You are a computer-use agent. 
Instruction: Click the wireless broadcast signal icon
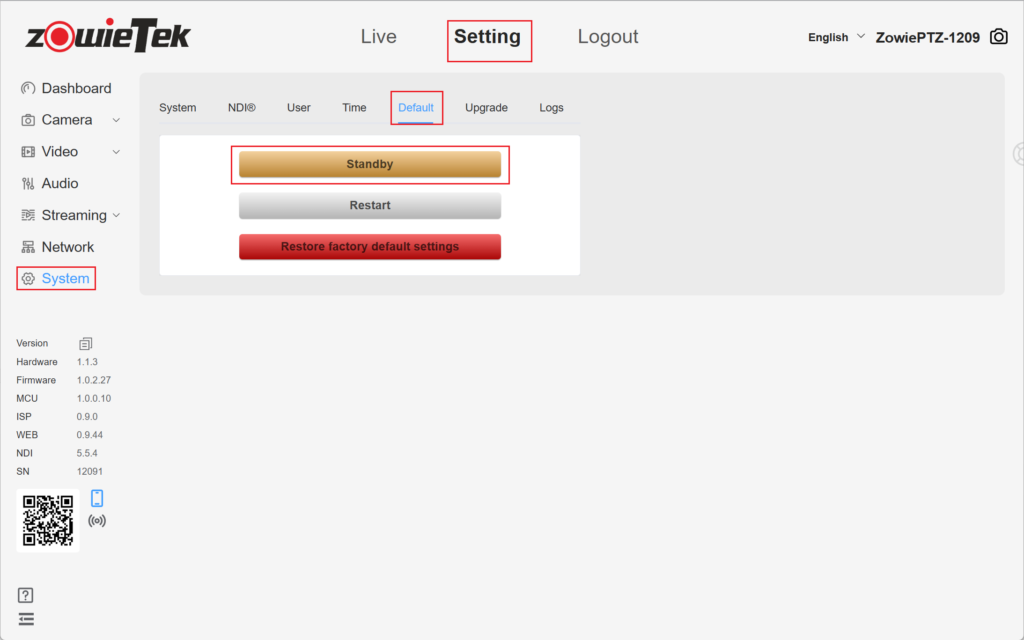97,521
